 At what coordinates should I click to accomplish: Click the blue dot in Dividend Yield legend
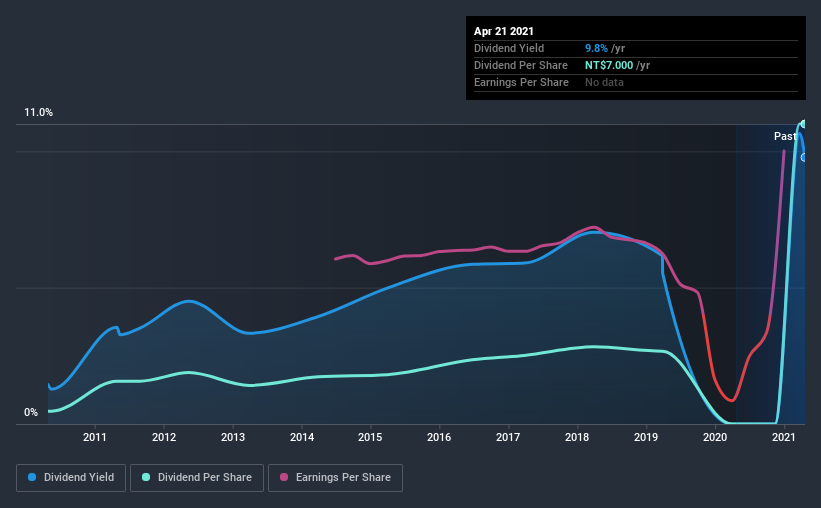pyautogui.click(x=30, y=478)
